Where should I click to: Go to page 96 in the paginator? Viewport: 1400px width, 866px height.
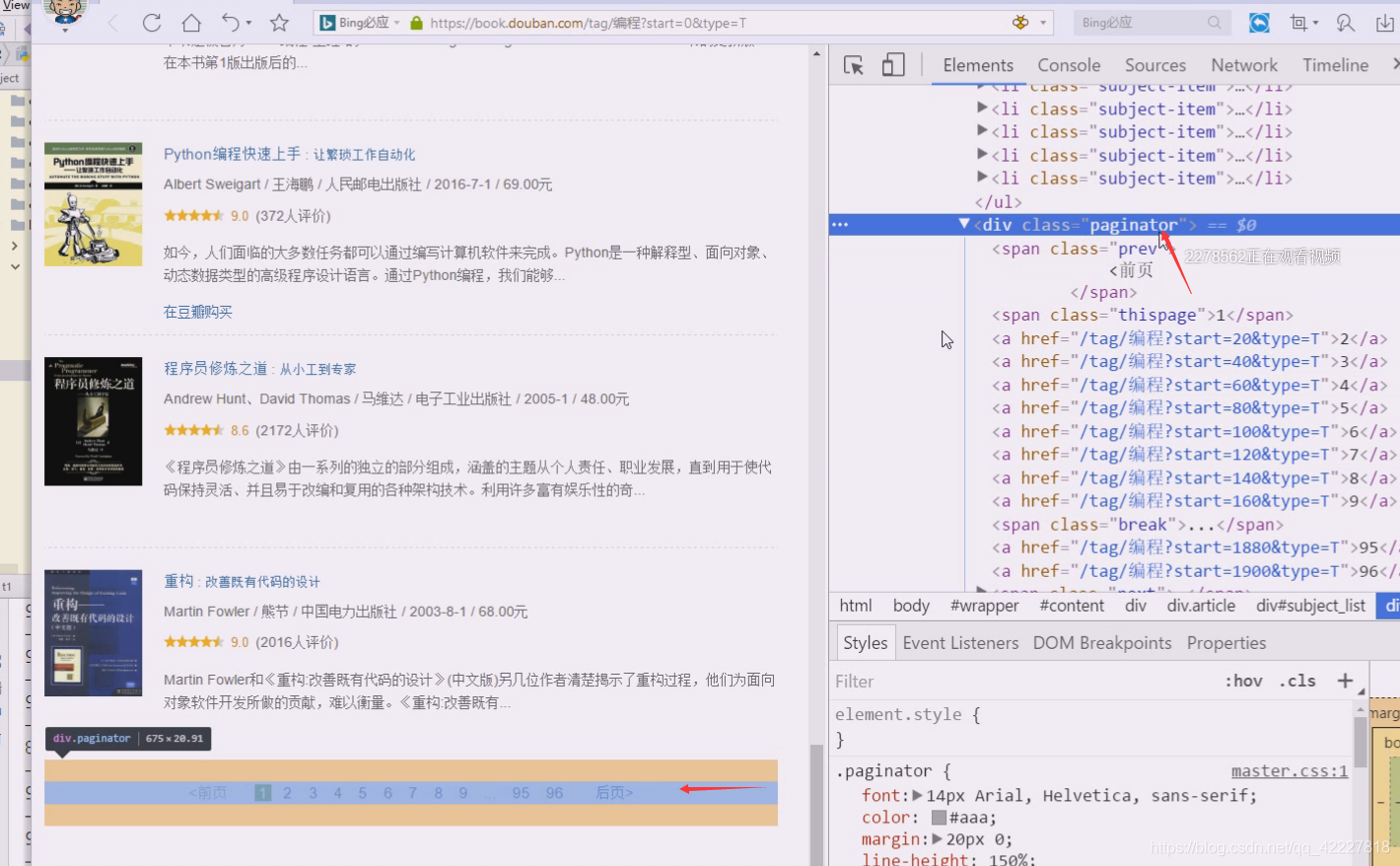click(555, 793)
